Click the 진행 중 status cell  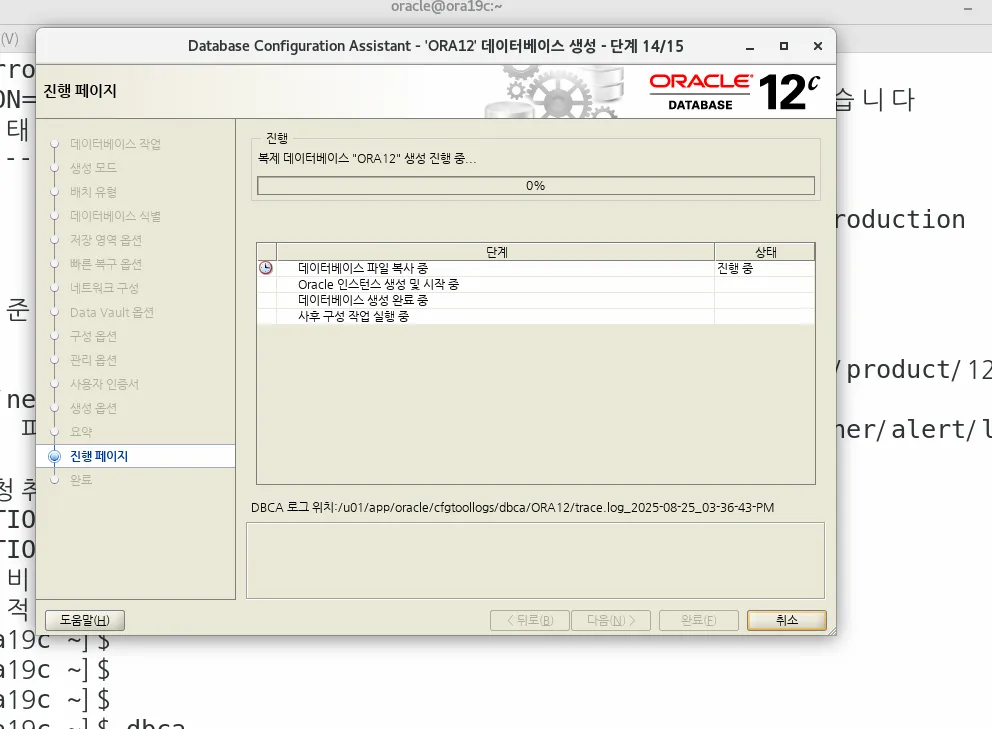pyautogui.click(x=765, y=268)
